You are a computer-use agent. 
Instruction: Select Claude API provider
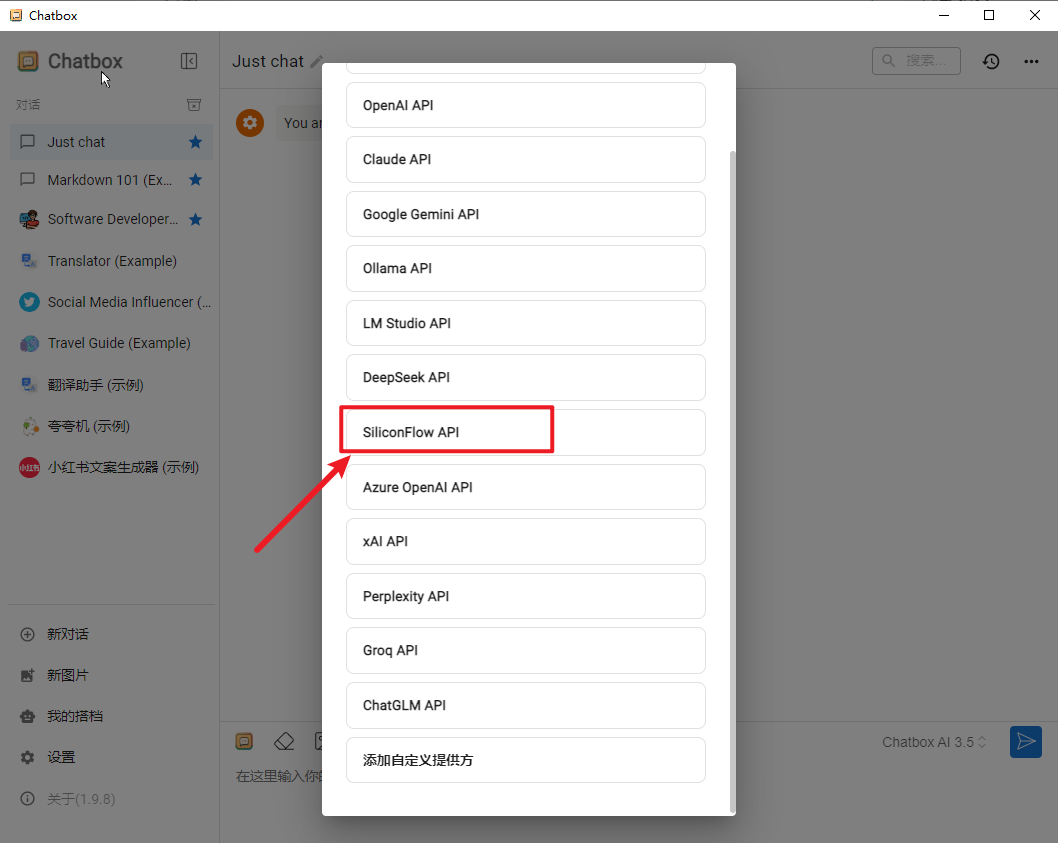[526, 159]
